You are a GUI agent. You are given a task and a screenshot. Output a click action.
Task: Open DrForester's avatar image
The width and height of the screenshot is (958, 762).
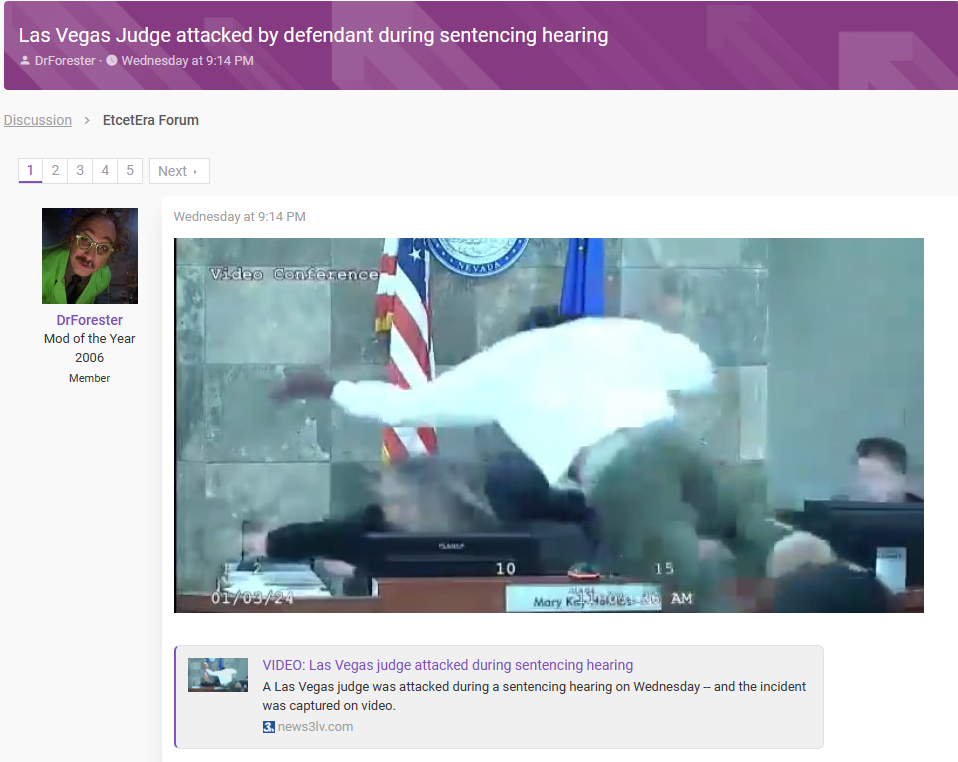coord(90,256)
